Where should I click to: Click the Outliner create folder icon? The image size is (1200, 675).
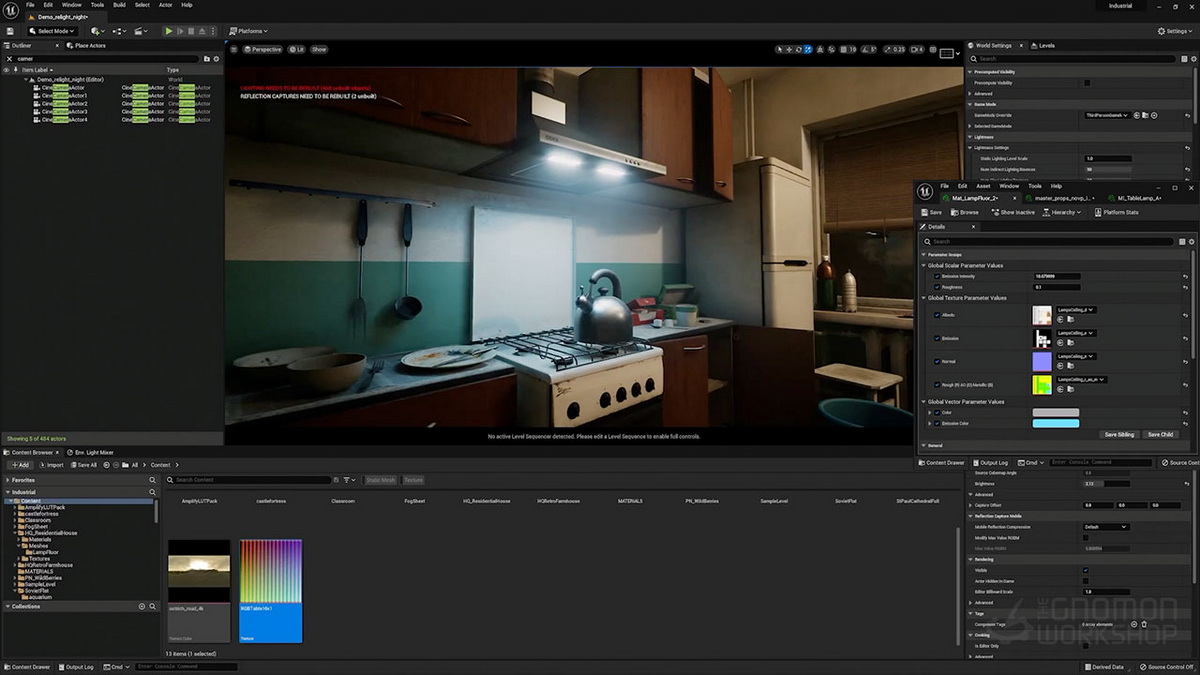[x=207, y=59]
